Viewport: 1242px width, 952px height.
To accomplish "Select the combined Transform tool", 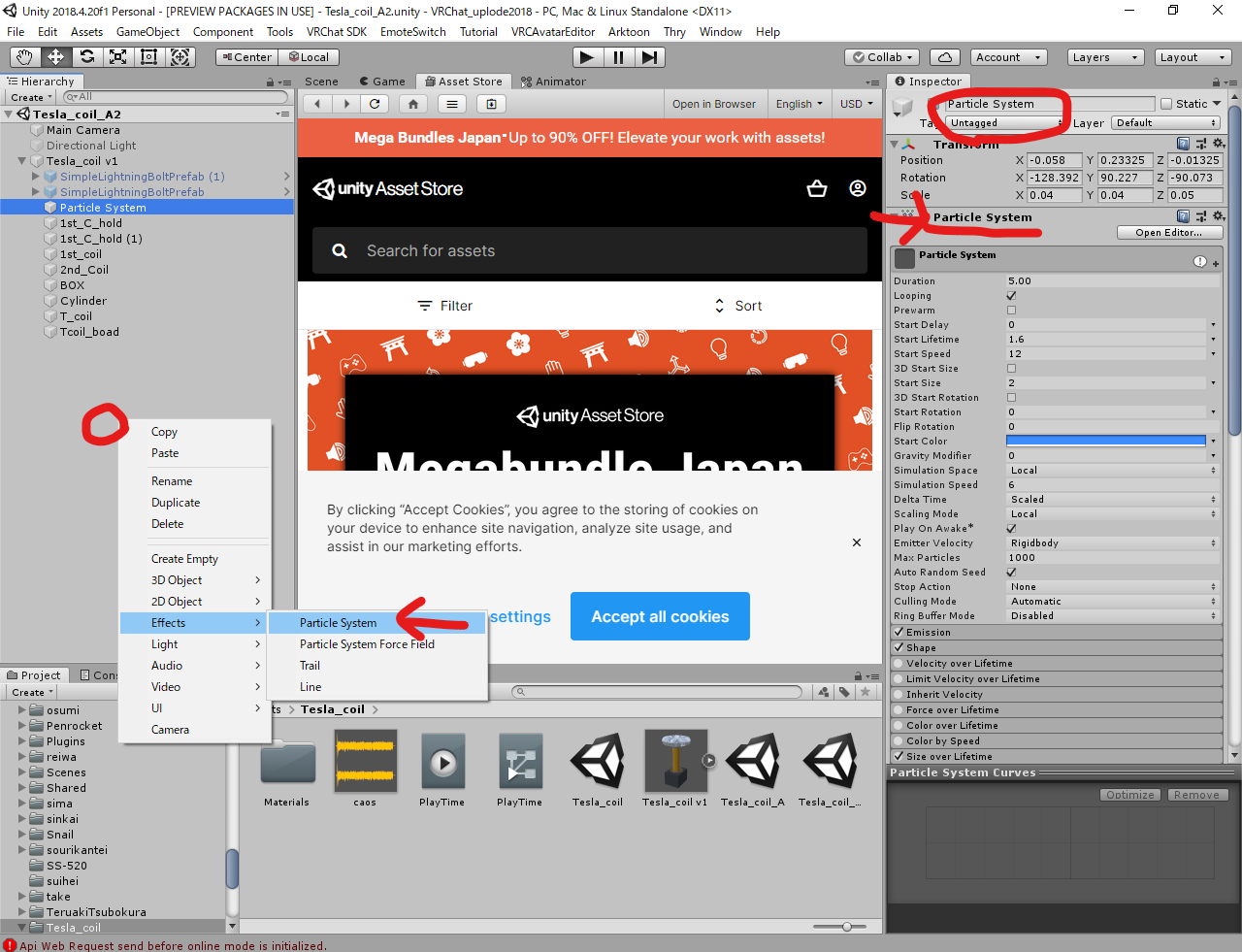I will (x=180, y=57).
